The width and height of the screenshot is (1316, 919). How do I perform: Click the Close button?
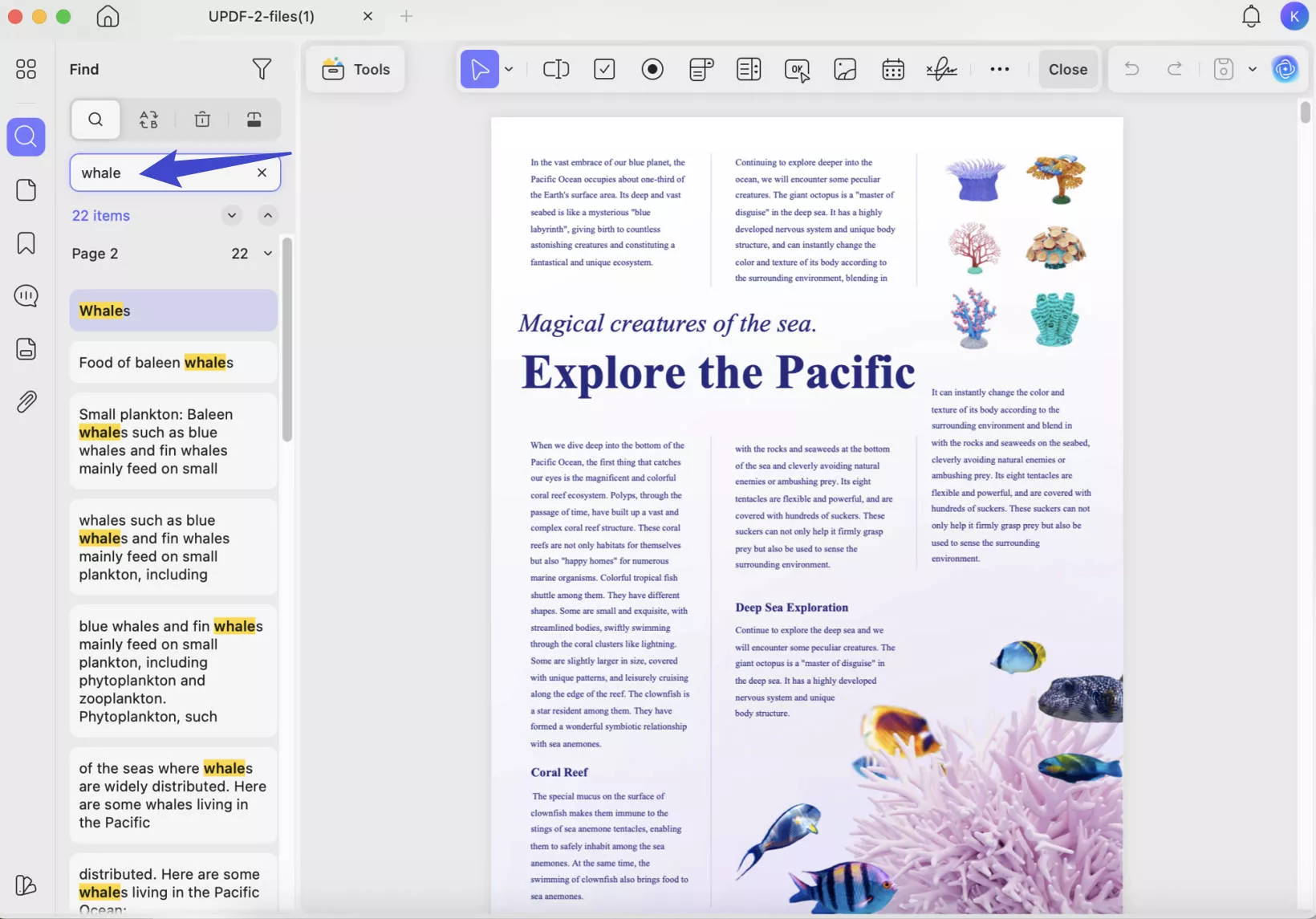(x=1068, y=69)
